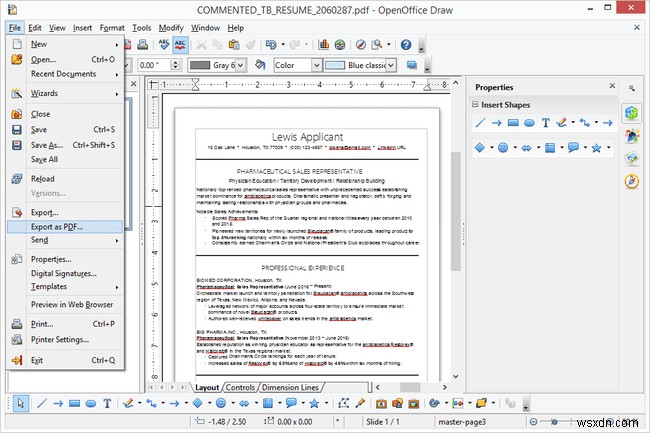Screen dimensions: 650x433
Task: Select the Rectangle tool in Properties sidebar
Action: tap(513, 123)
